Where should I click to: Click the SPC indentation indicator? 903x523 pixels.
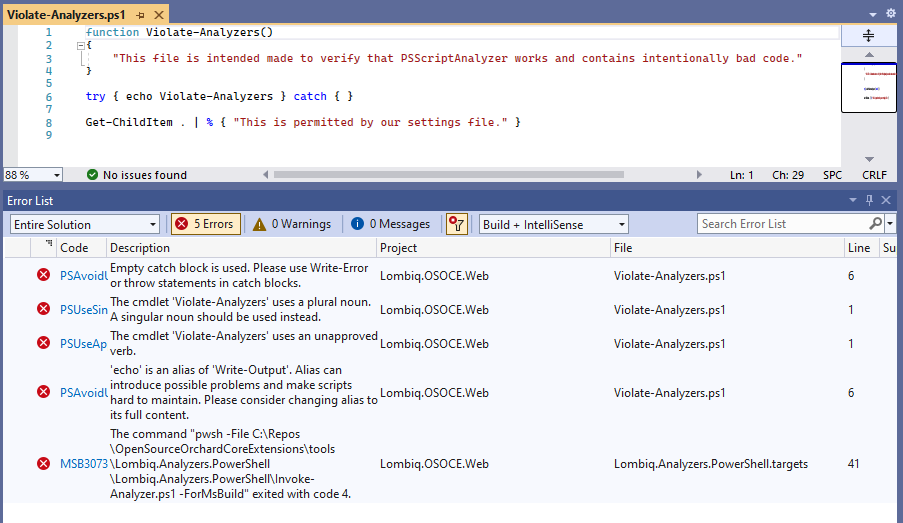(x=832, y=175)
